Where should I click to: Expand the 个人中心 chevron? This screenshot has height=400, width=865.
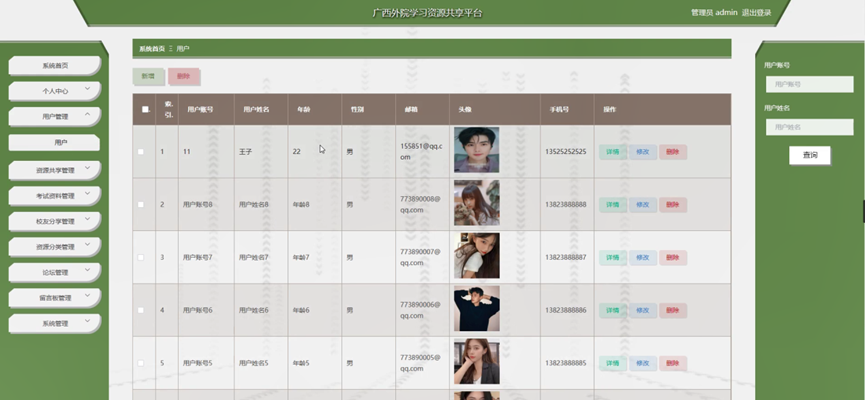coord(87,88)
